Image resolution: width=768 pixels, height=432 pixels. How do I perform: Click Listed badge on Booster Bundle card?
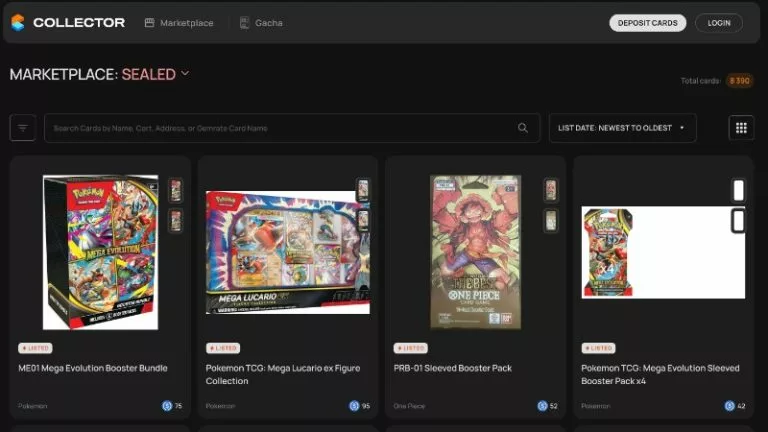(x=35, y=348)
